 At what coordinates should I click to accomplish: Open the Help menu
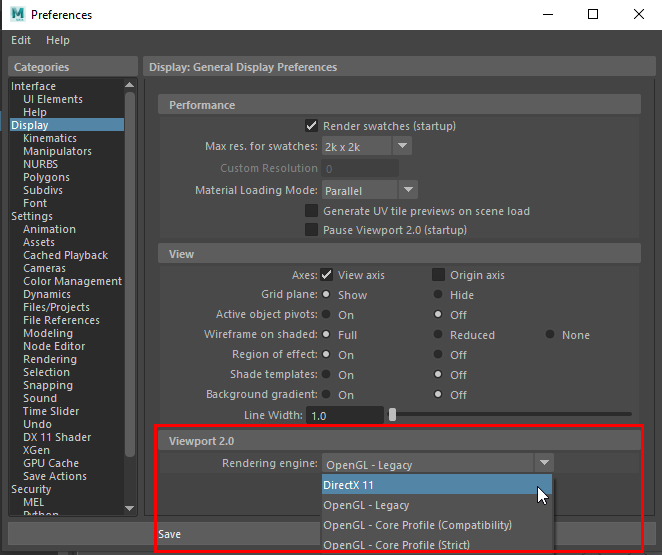(58, 40)
